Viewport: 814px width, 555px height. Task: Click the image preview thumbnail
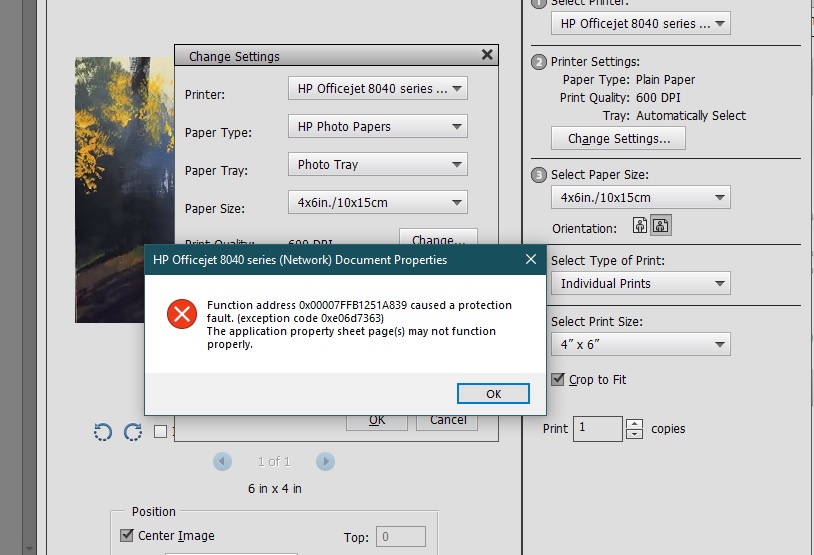125,189
